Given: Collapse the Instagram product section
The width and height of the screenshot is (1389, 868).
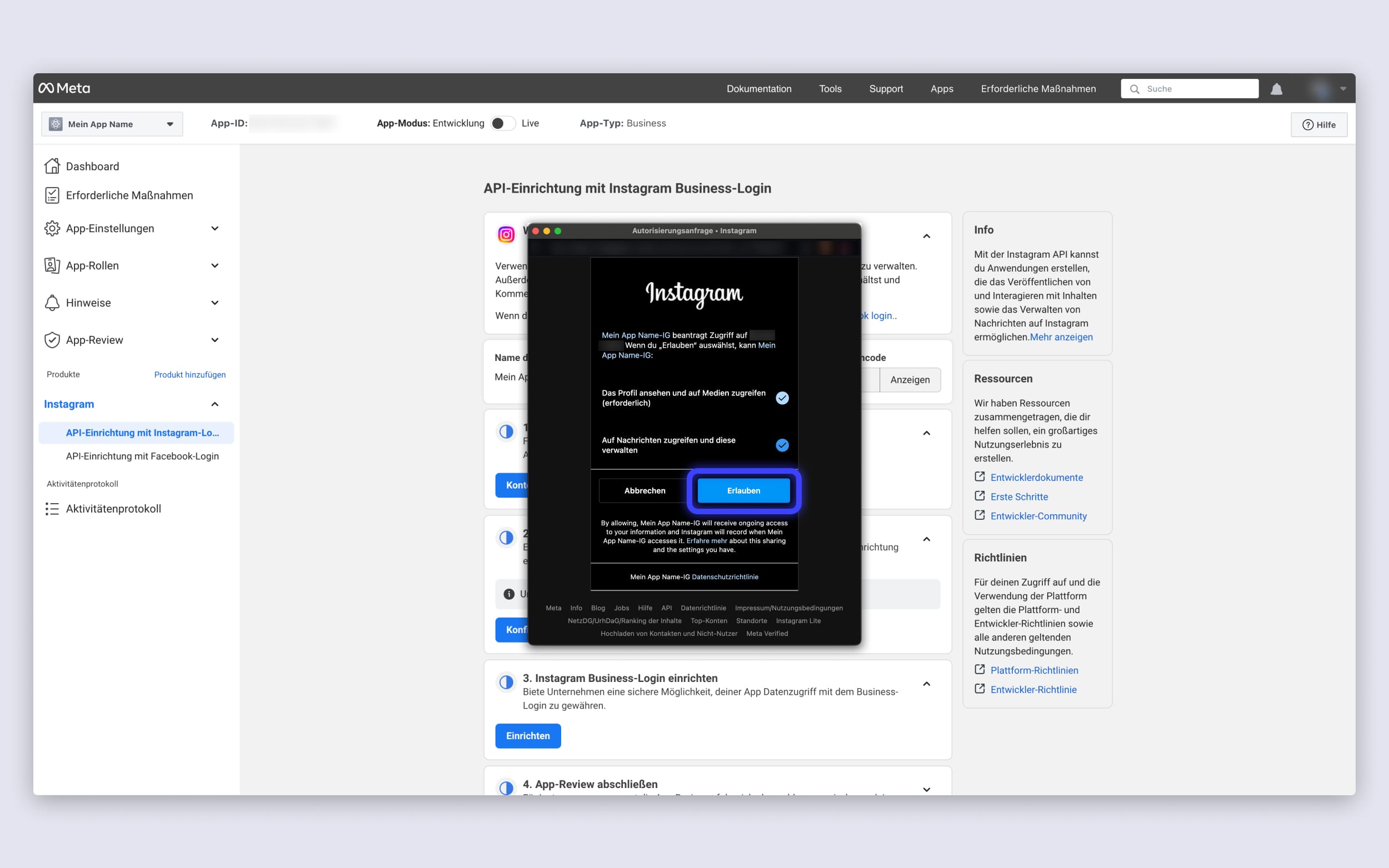Looking at the screenshot, I should (x=215, y=404).
